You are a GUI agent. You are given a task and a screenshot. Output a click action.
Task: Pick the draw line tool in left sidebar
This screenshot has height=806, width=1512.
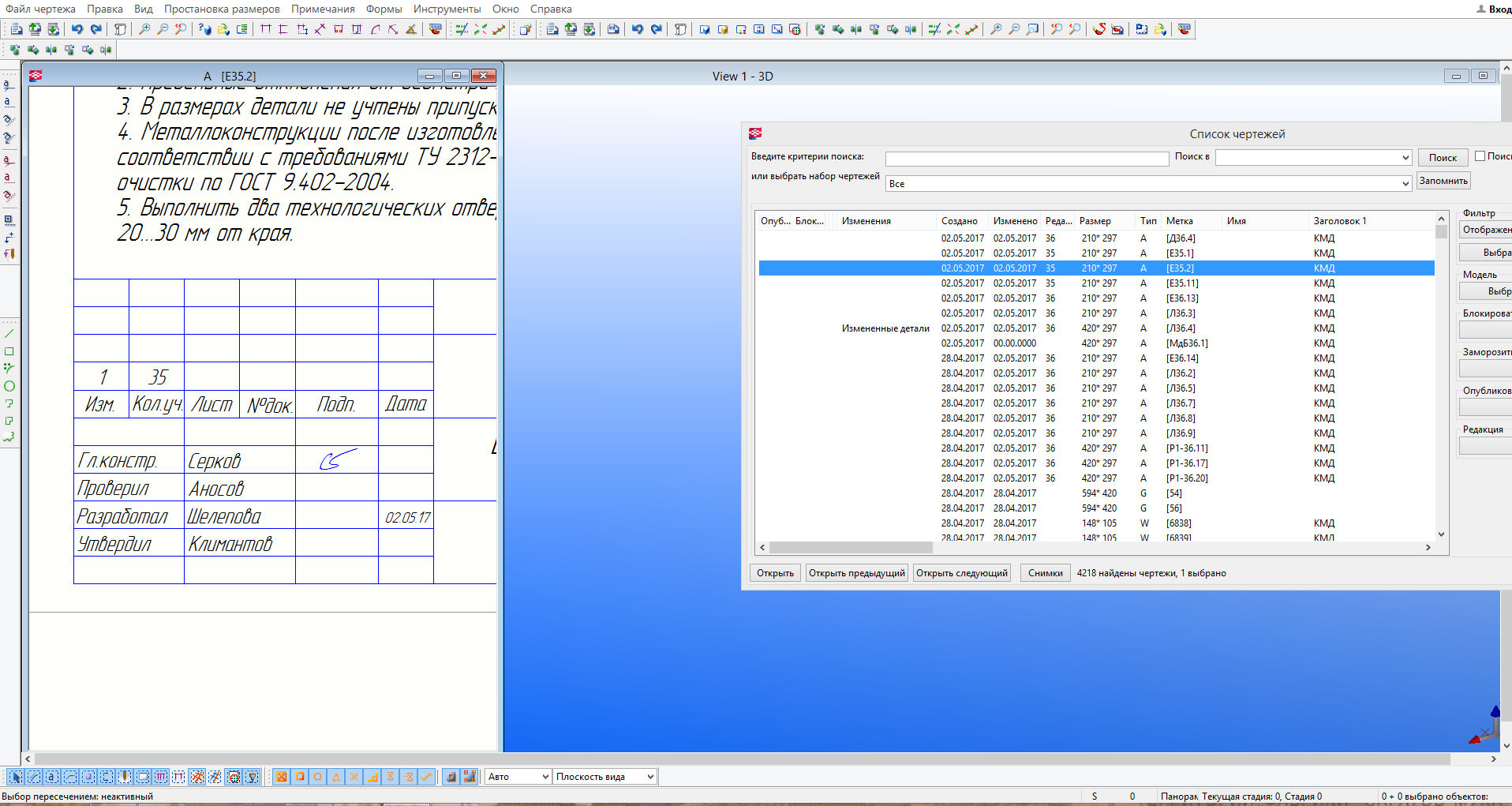[x=9, y=334]
